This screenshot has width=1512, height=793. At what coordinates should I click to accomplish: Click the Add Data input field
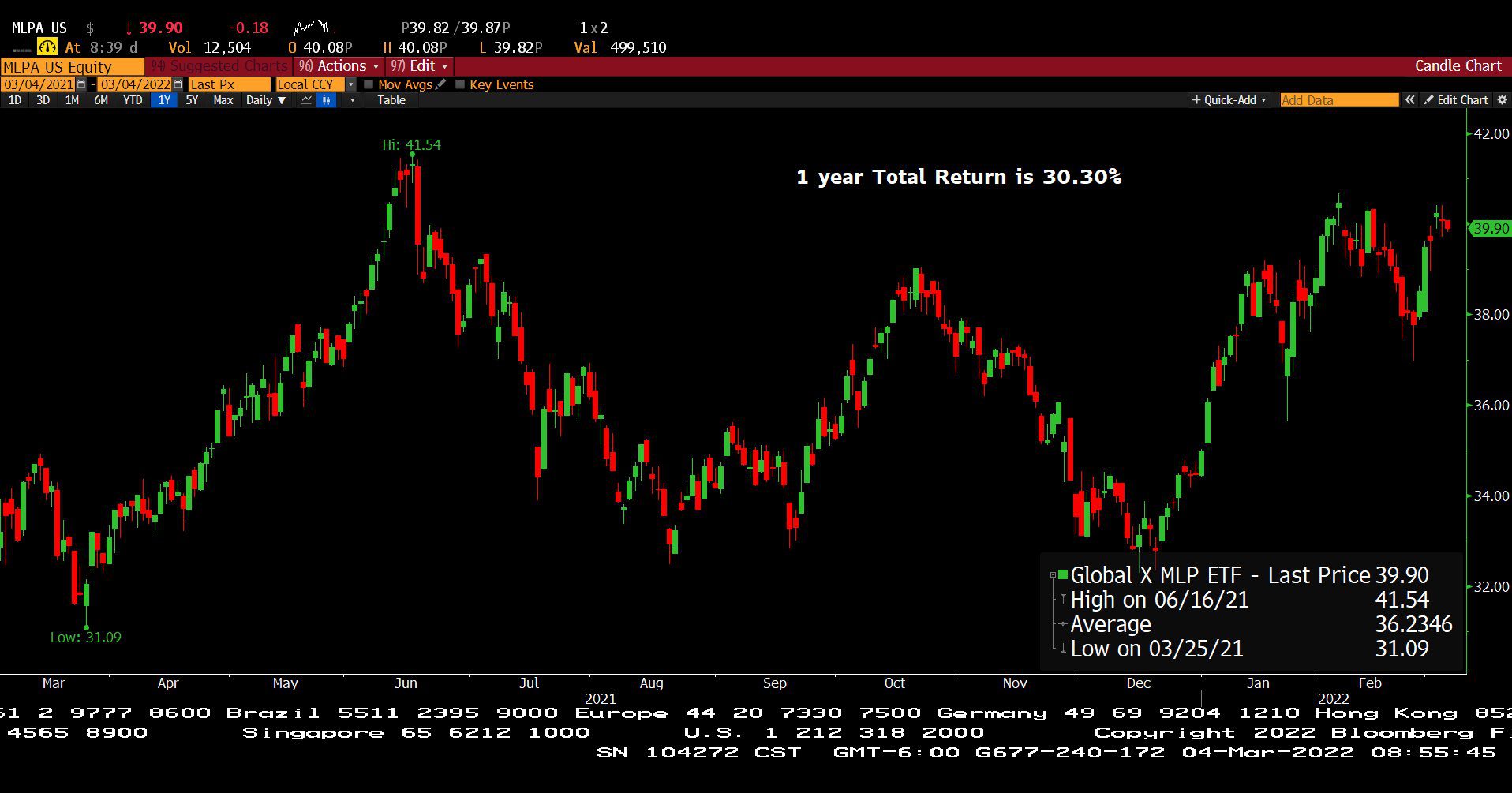click(1339, 100)
